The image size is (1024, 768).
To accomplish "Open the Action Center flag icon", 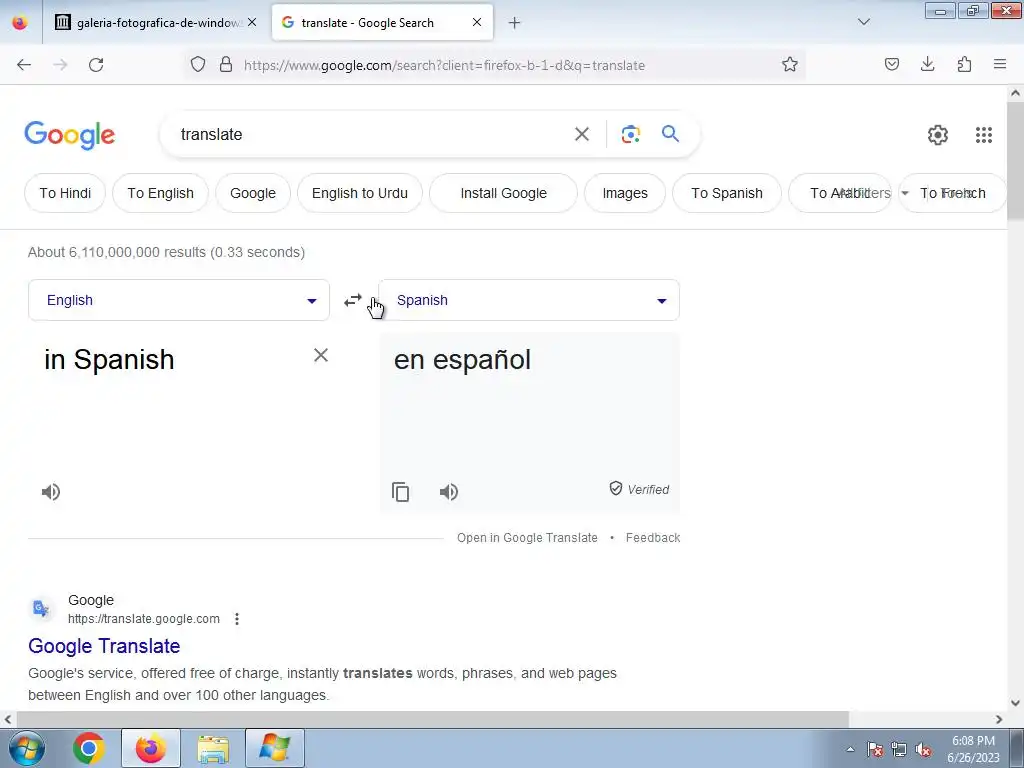I will tap(875, 750).
